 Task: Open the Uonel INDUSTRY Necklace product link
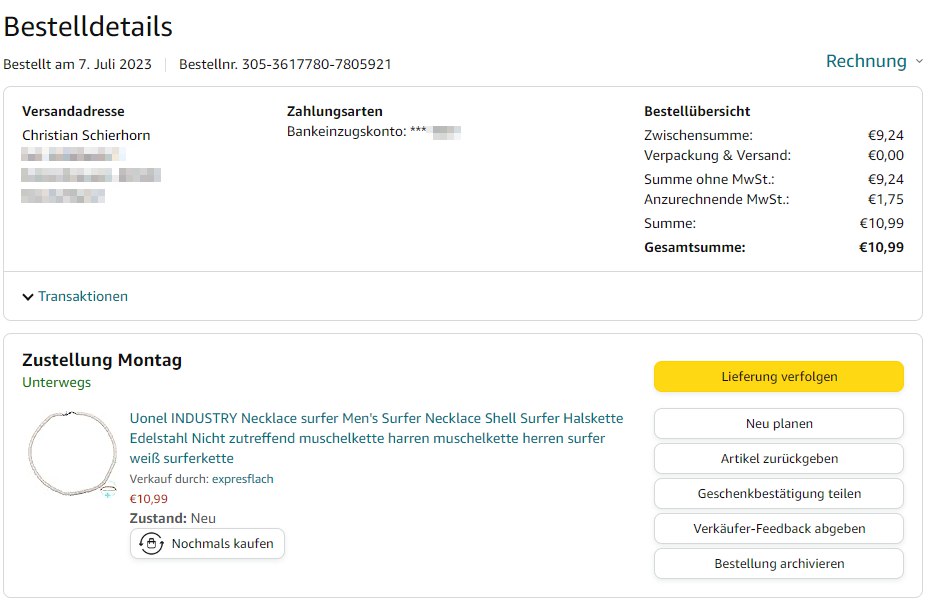(x=376, y=438)
